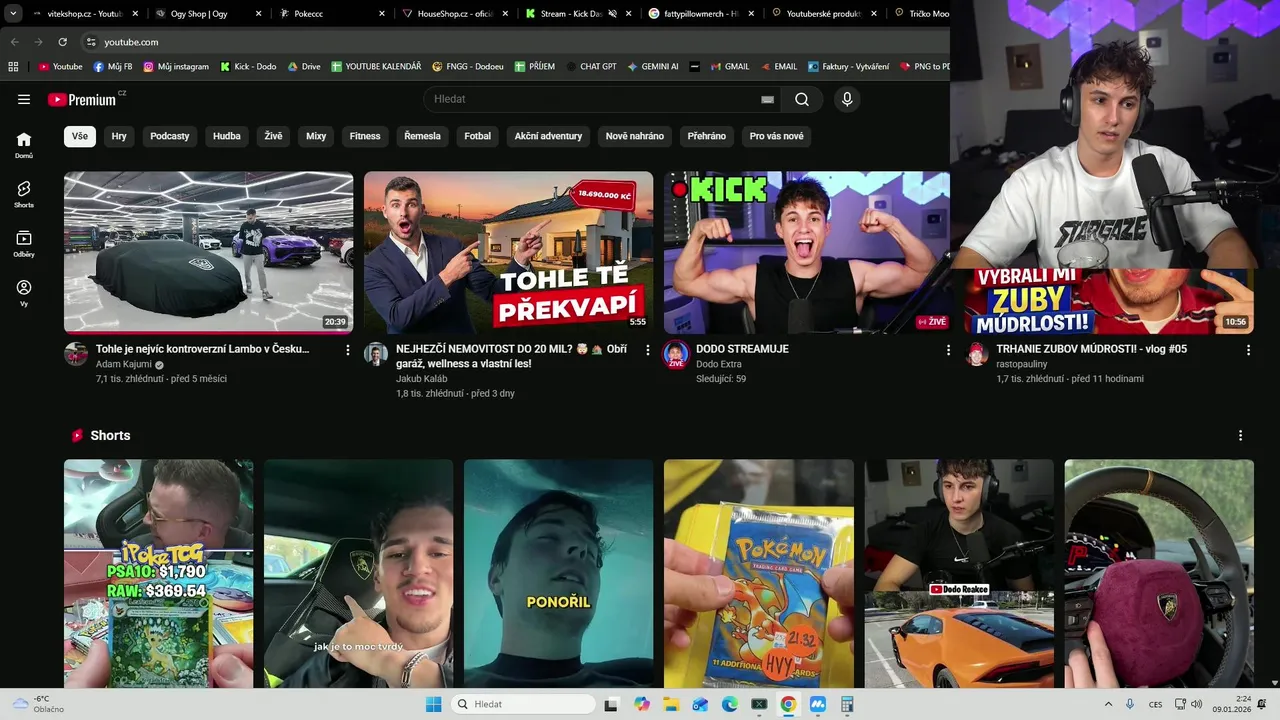Viewport: 1280px width, 720px height.
Task: Open Shorts from the left sidebar
Action: 24,194
